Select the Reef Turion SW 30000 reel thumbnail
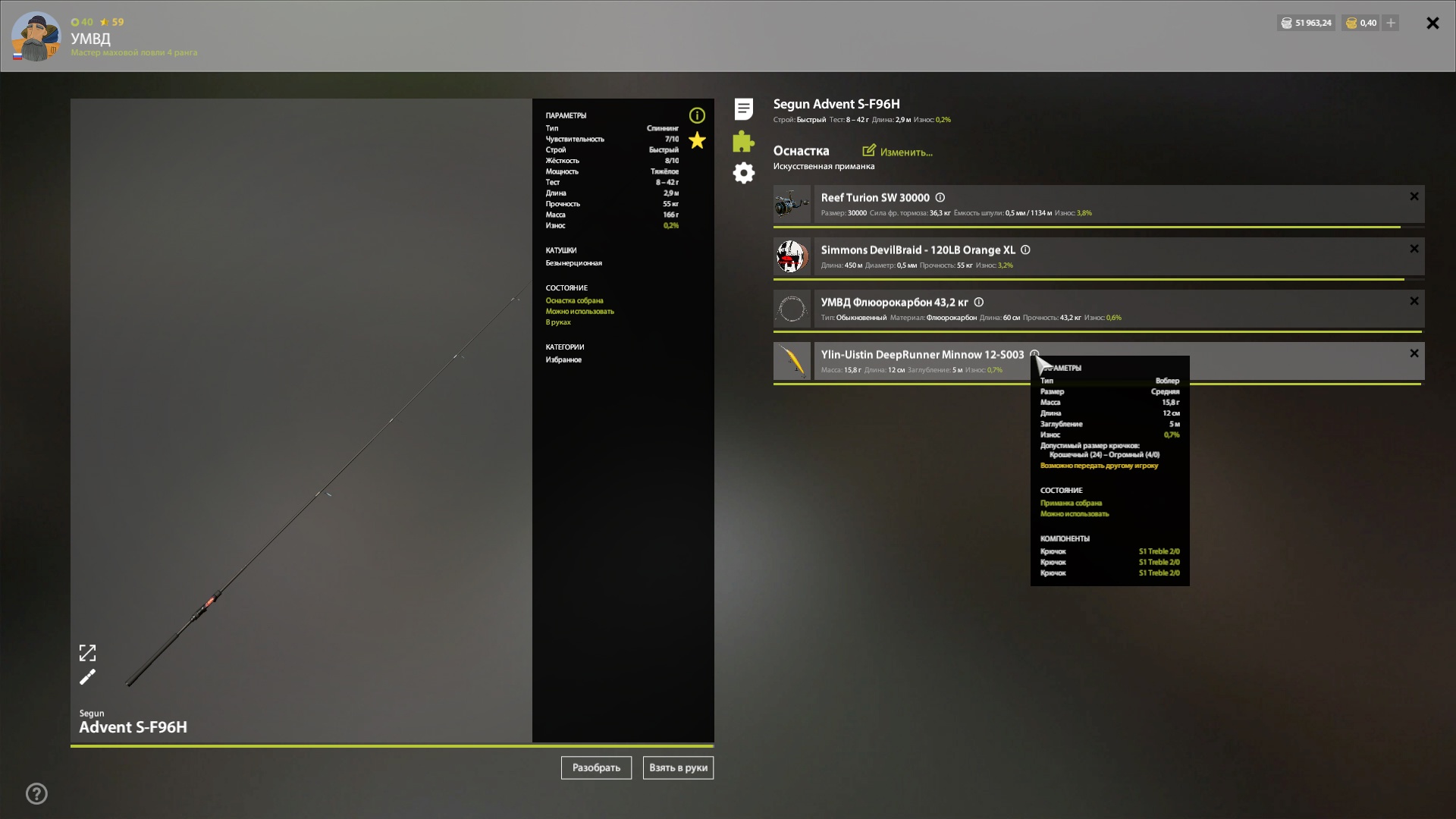This screenshot has width=1456, height=819. pyautogui.click(x=792, y=204)
